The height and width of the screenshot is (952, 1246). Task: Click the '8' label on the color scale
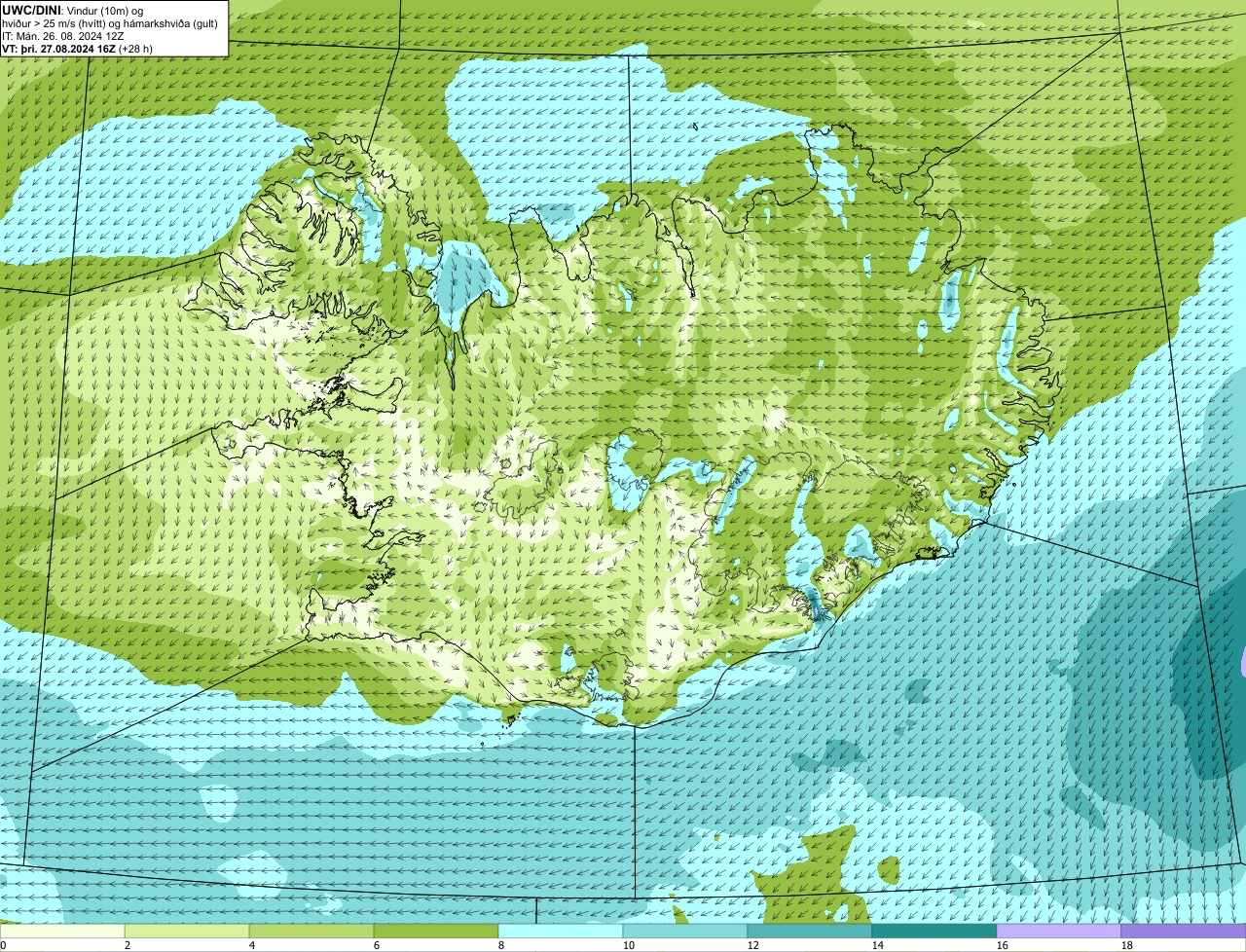click(x=501, y=945)
